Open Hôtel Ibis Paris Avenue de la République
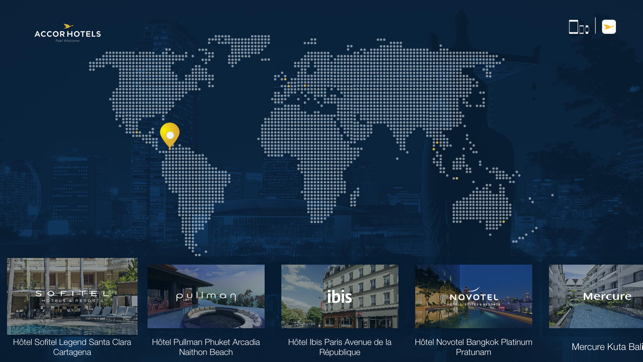 (x=340, y=347)
